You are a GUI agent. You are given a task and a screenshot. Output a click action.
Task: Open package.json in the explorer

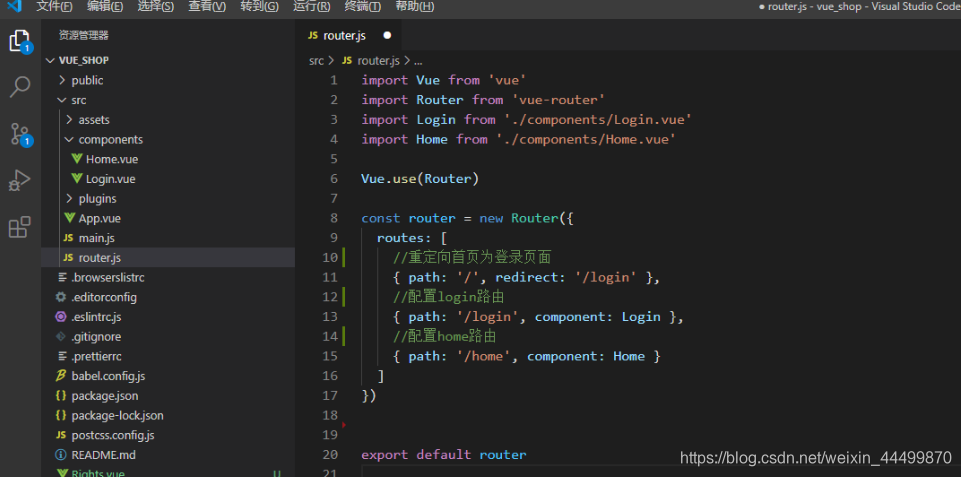[x=104, y=395]
